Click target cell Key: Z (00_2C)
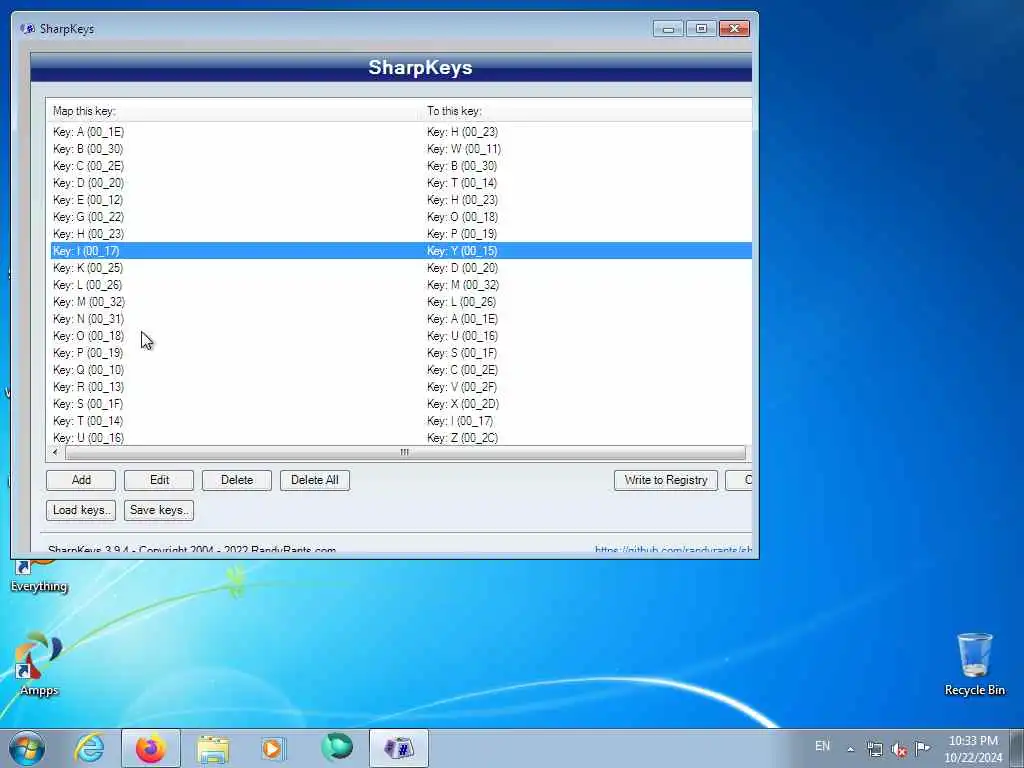The image size is (1024, 768). click(462, 438)
